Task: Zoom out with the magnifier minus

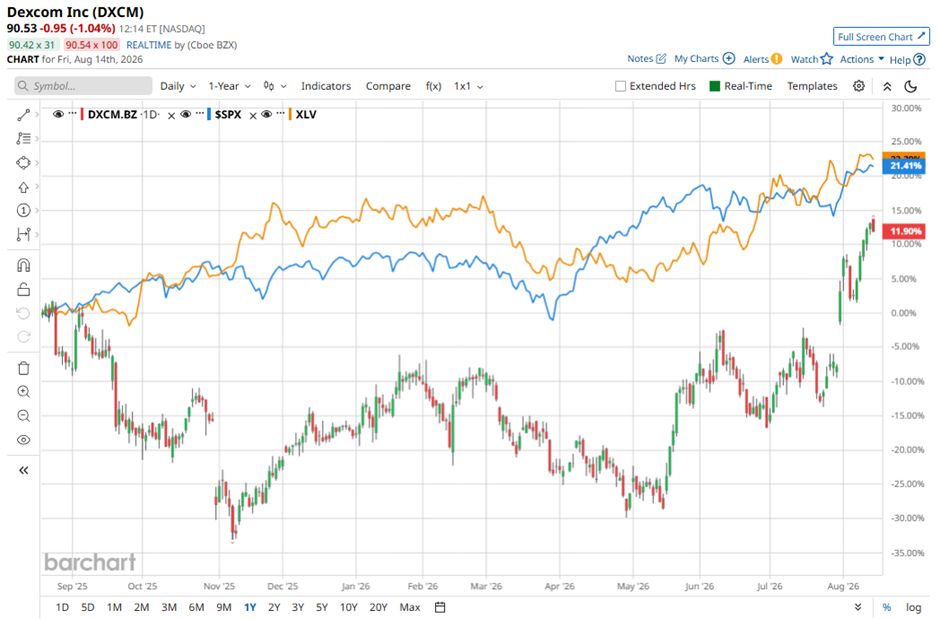Action: pos(23,416)
